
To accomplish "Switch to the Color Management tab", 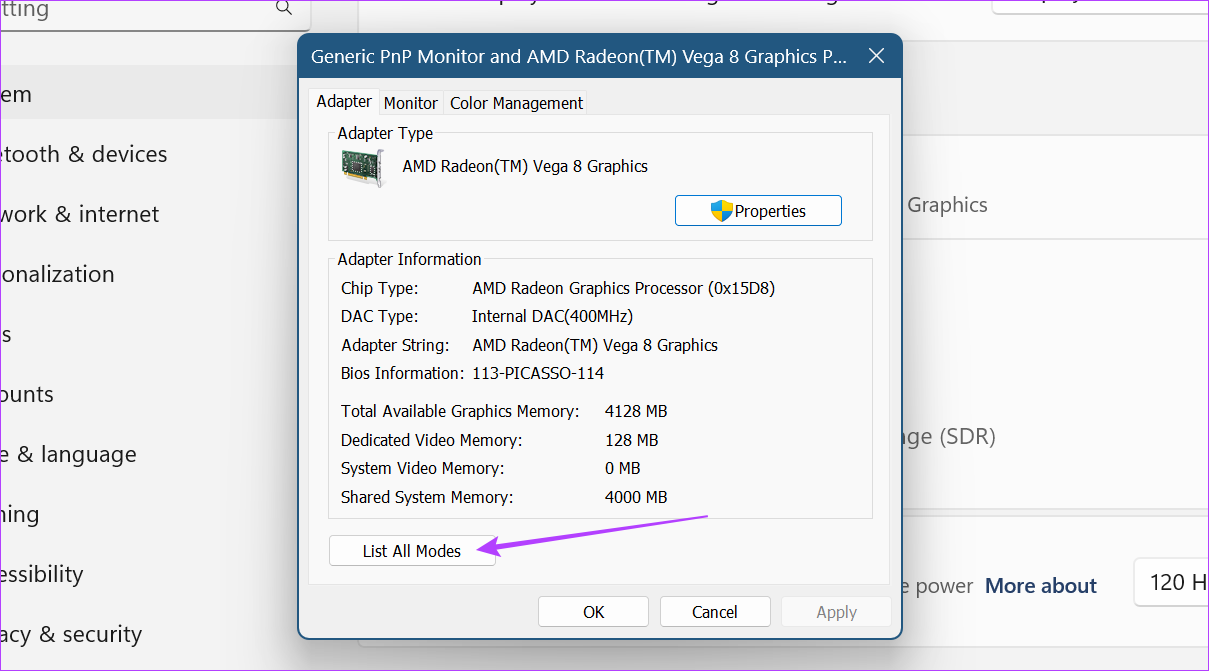I will pyautogui.click(x=516, y=103).
